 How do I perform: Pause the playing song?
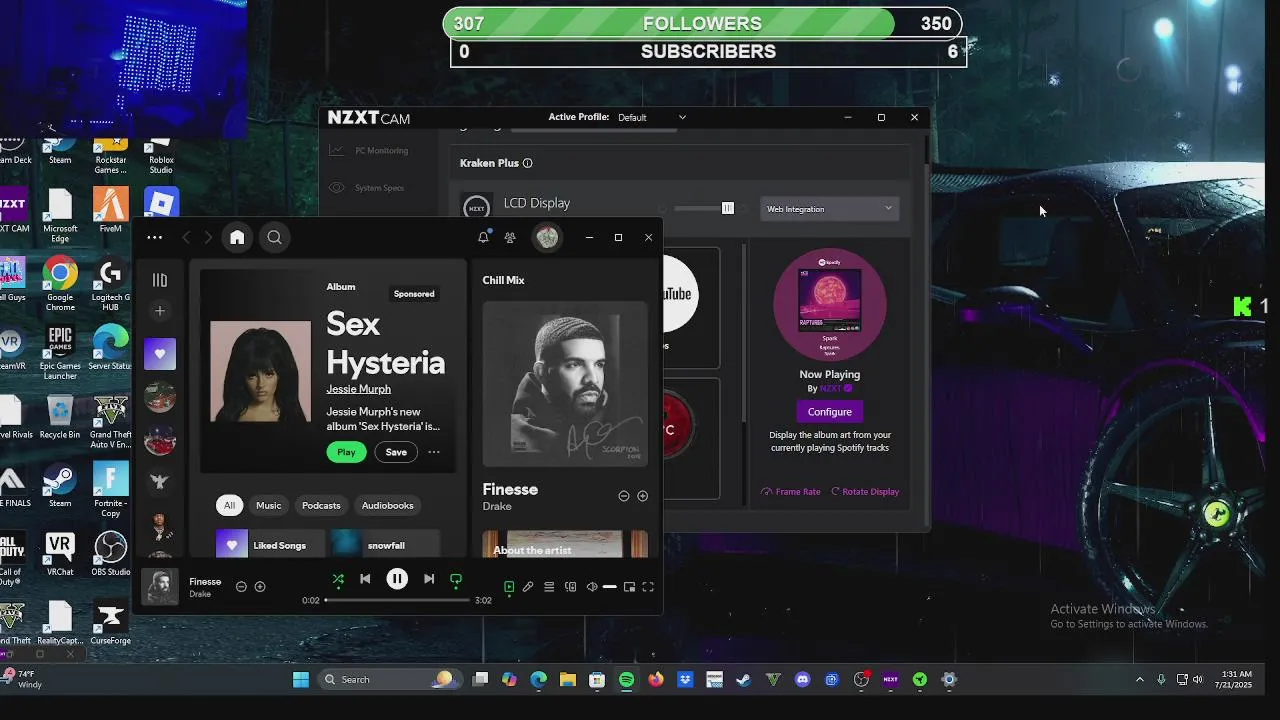397,579
